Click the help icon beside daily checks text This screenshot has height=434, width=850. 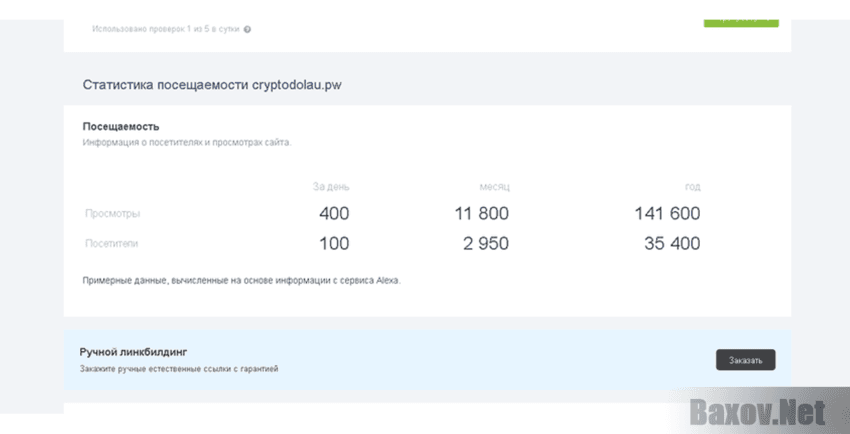[x=247, y=29]
